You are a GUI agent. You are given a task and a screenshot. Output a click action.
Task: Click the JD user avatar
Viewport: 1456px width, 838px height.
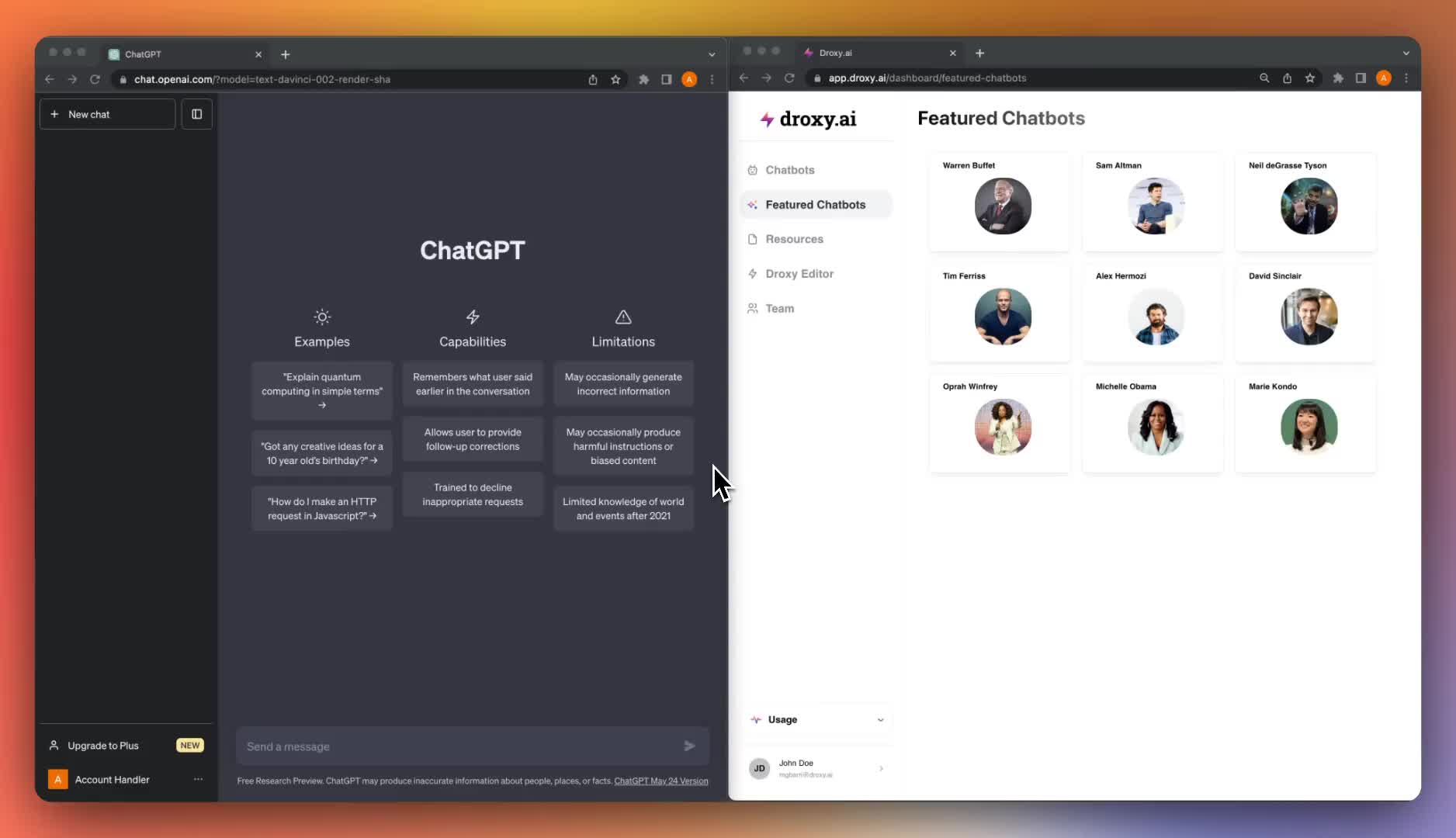(x=759, y=768)
